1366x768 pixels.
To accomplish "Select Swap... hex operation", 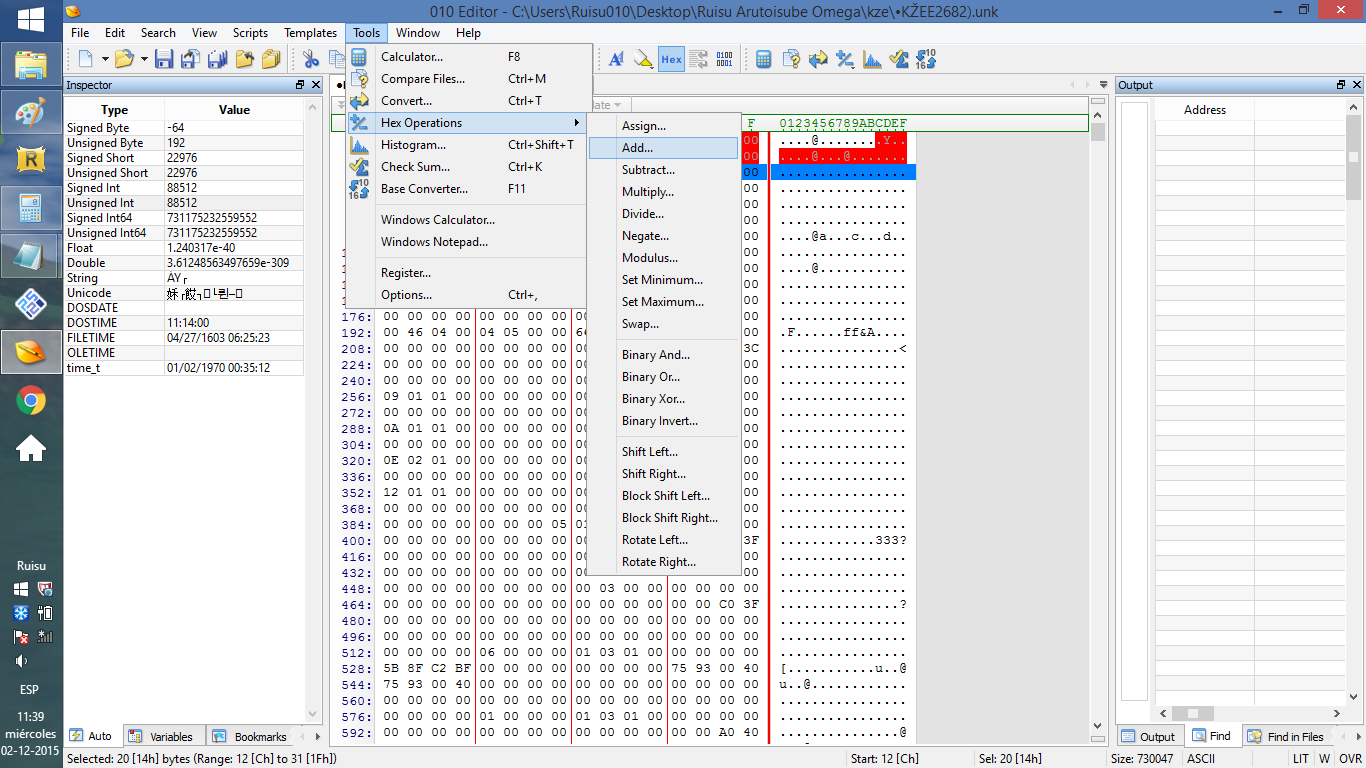I will click(663, 324).
